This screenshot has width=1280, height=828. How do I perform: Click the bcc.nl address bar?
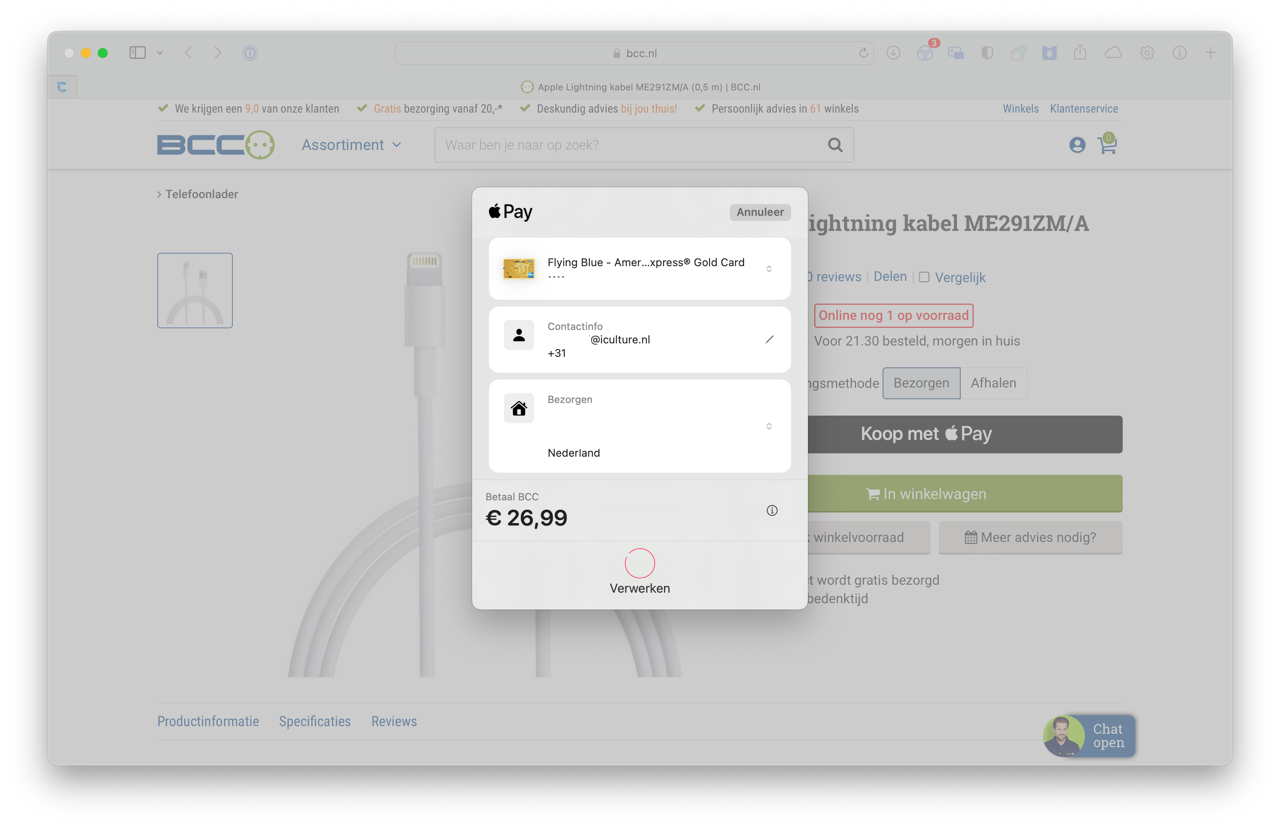(x=635, y=53)
